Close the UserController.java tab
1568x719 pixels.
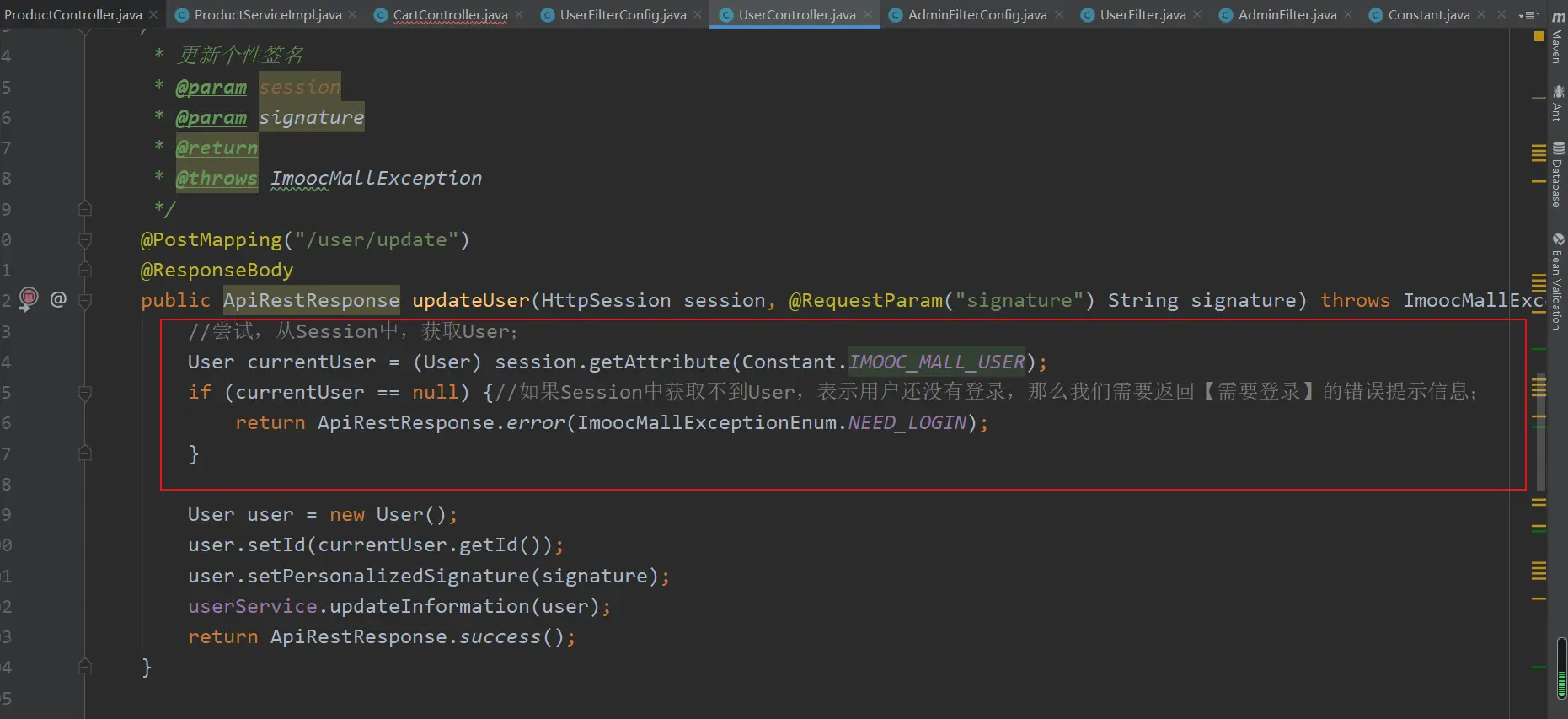click(x=868, y=15)
